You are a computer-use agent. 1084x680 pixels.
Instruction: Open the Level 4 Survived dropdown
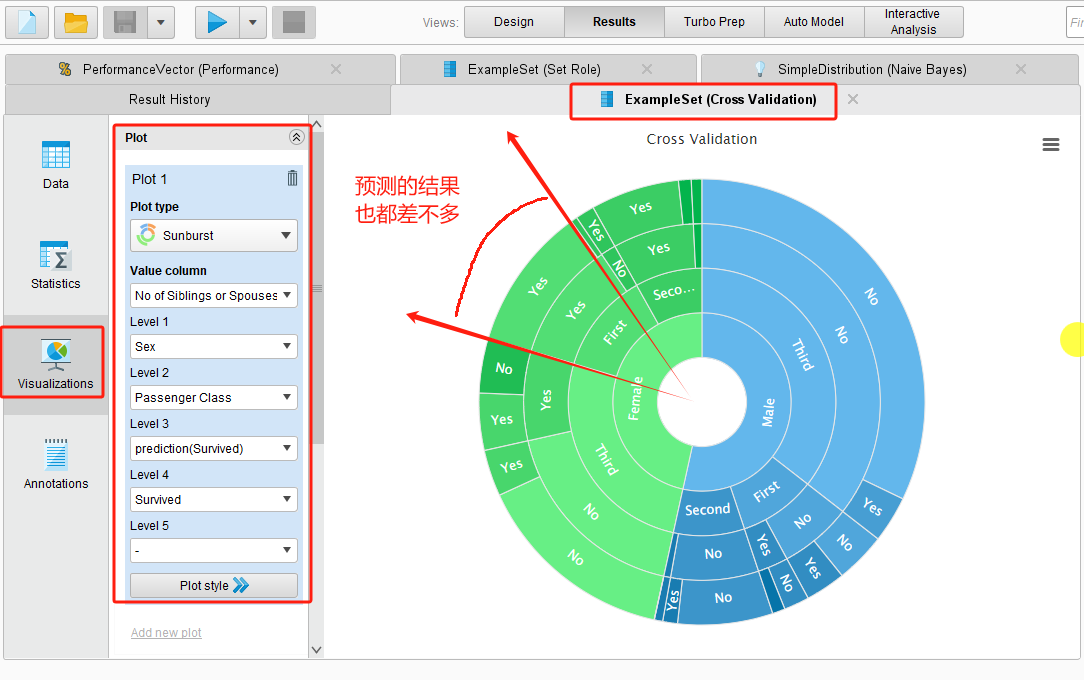pyautogui.click(x=214, y=500)
